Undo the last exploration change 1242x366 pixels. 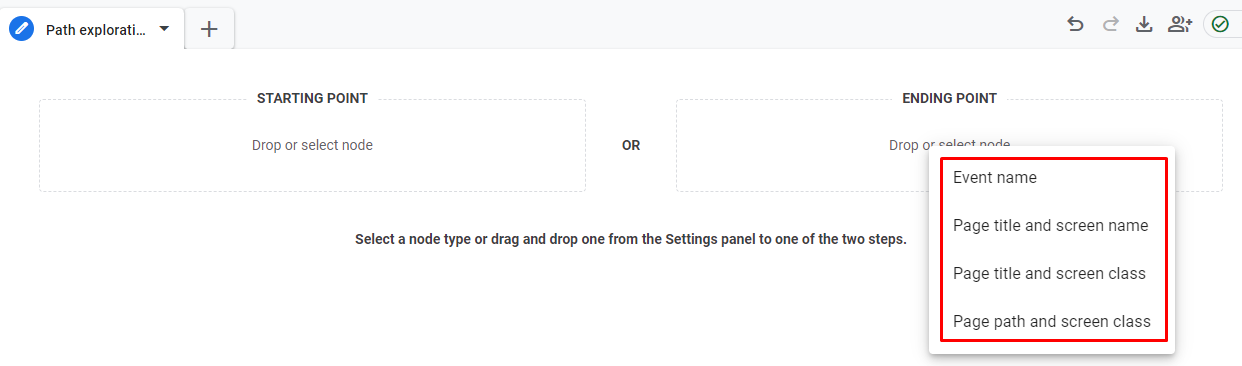pos(1076,25)
